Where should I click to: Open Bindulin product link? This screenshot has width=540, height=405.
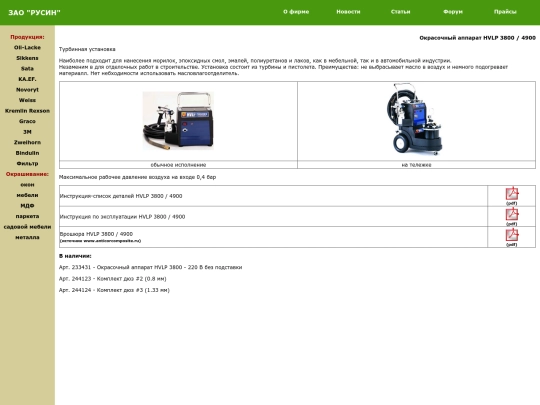coord(27,153)
